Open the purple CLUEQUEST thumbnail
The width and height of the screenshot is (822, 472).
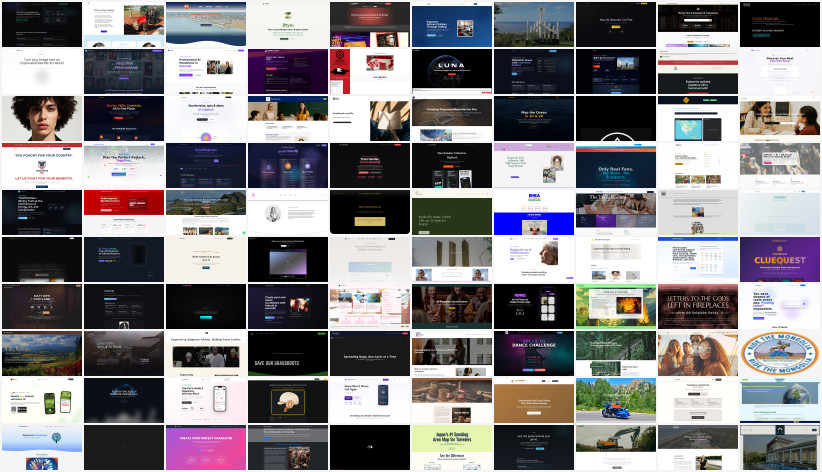pyautogui.click(x=780, y=260)
